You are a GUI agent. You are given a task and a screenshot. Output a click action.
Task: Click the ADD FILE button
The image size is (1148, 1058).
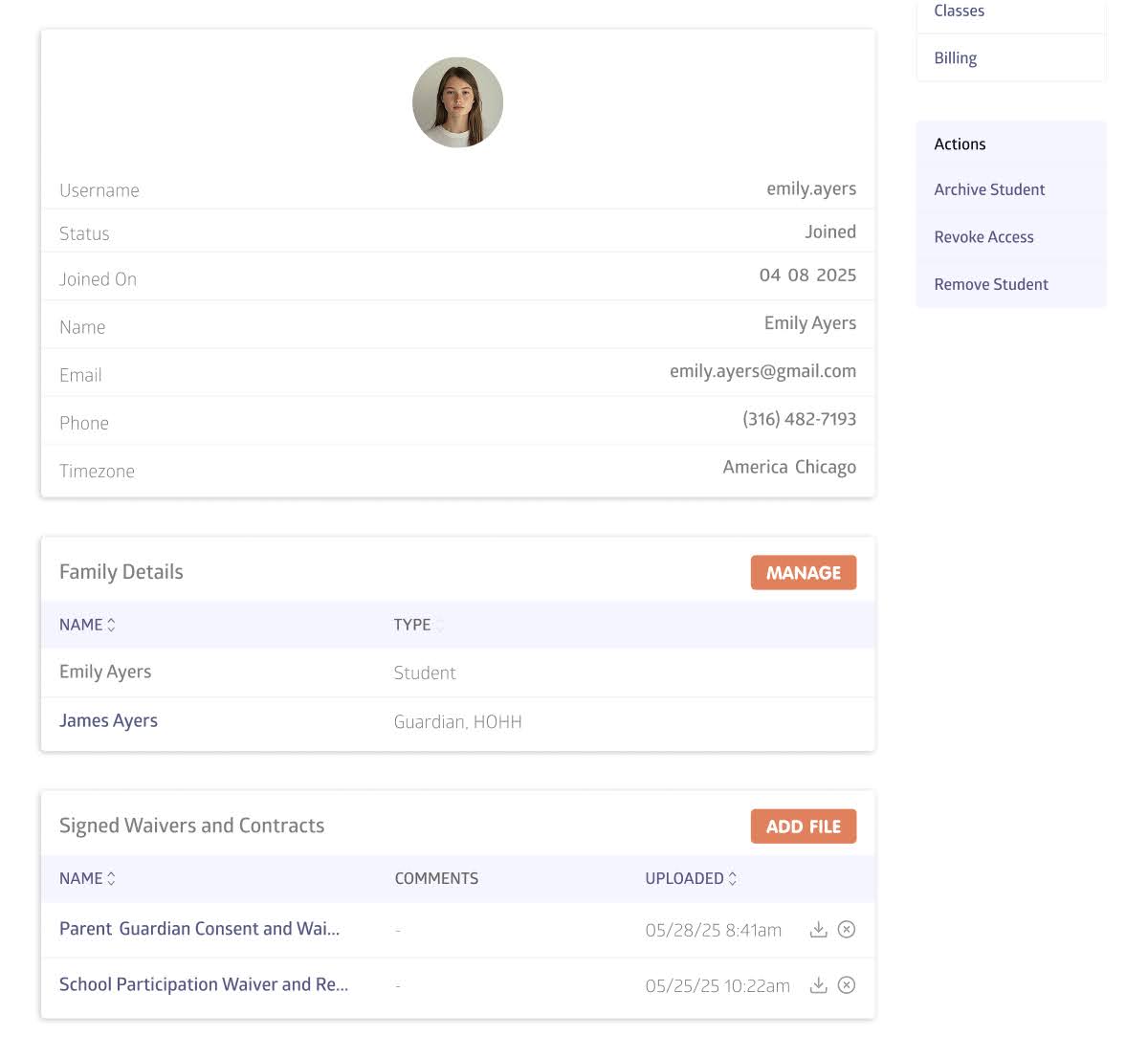804,827
